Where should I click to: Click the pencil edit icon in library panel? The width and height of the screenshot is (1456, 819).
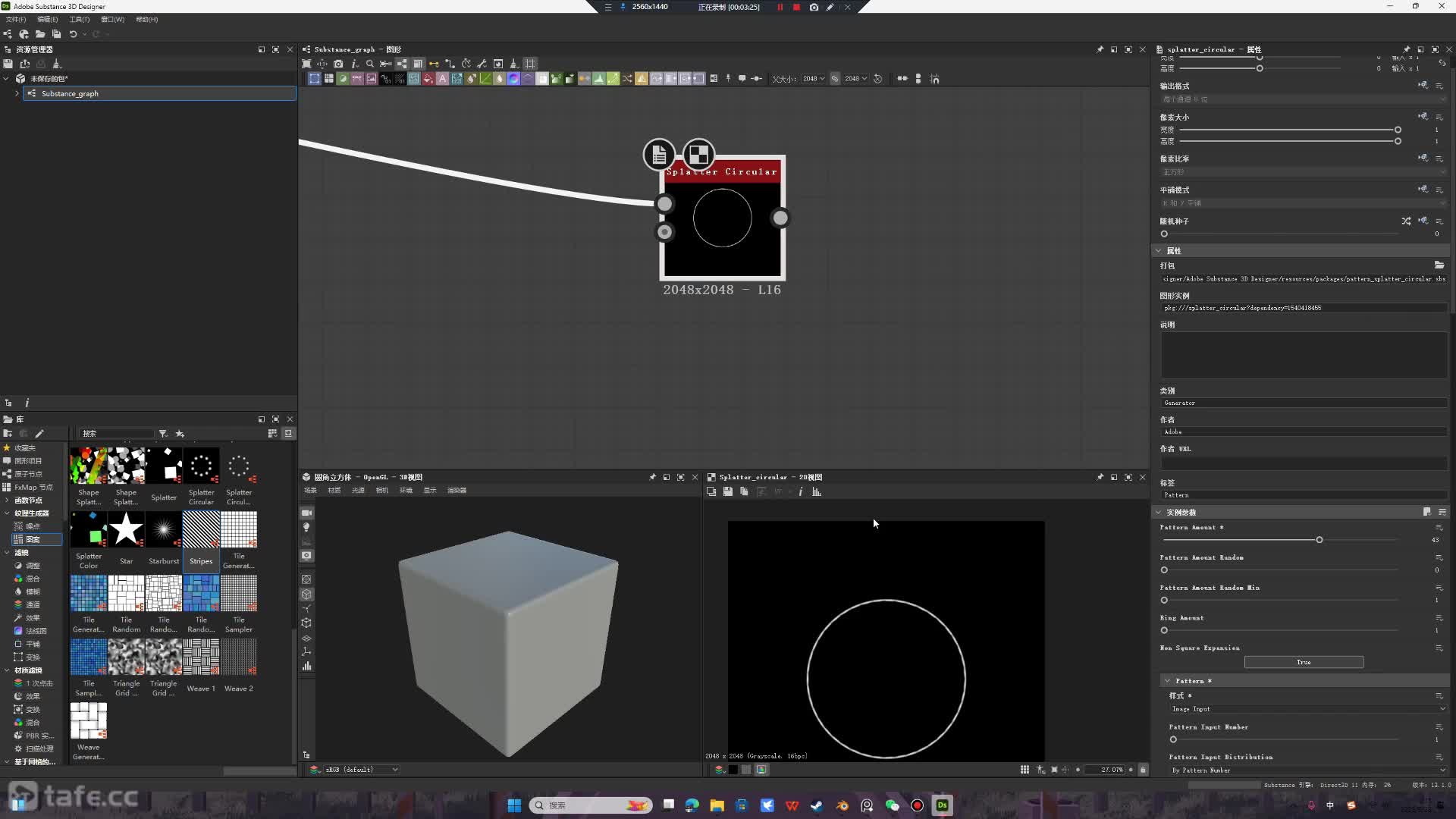39,434
